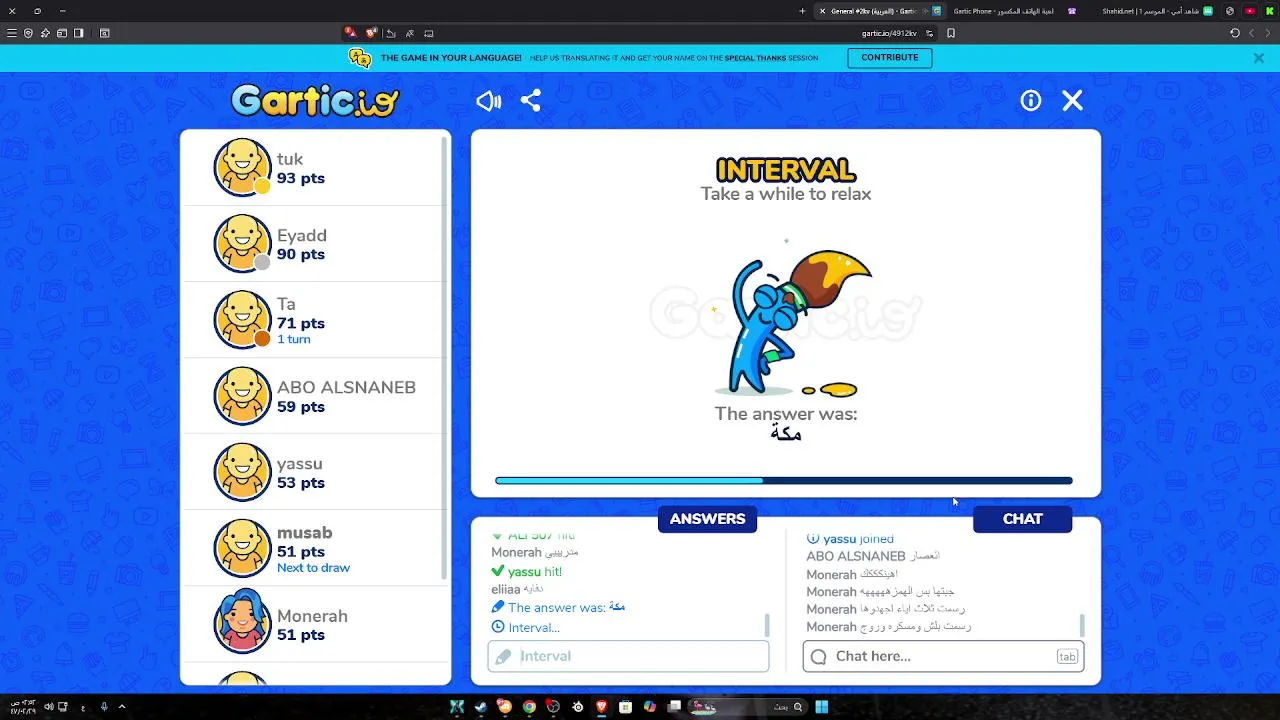The width and height of the screenshot is (1280, 720).
Task: Click the player list scrollbar
Action: [x=446, y=358]
